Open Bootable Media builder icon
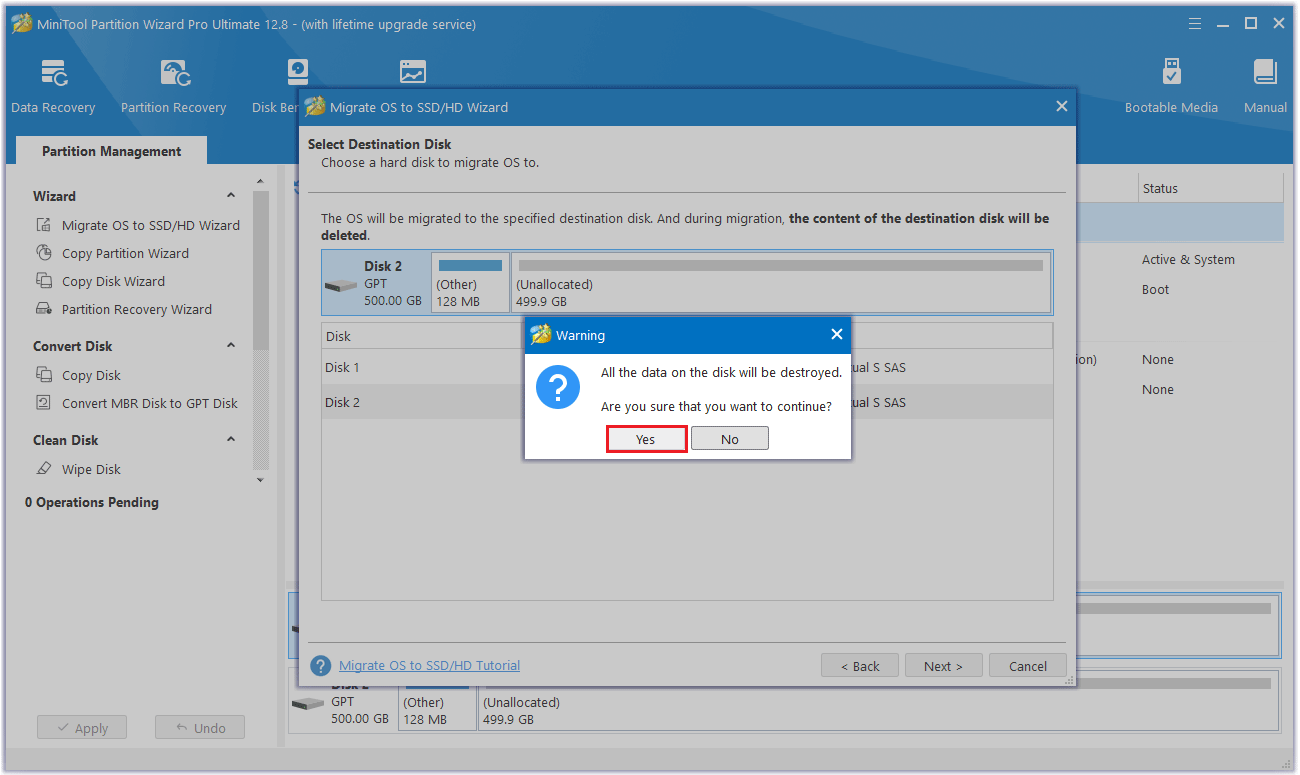The height and width of the screenshot is (775, 1300). click(x=1171, y=86)
